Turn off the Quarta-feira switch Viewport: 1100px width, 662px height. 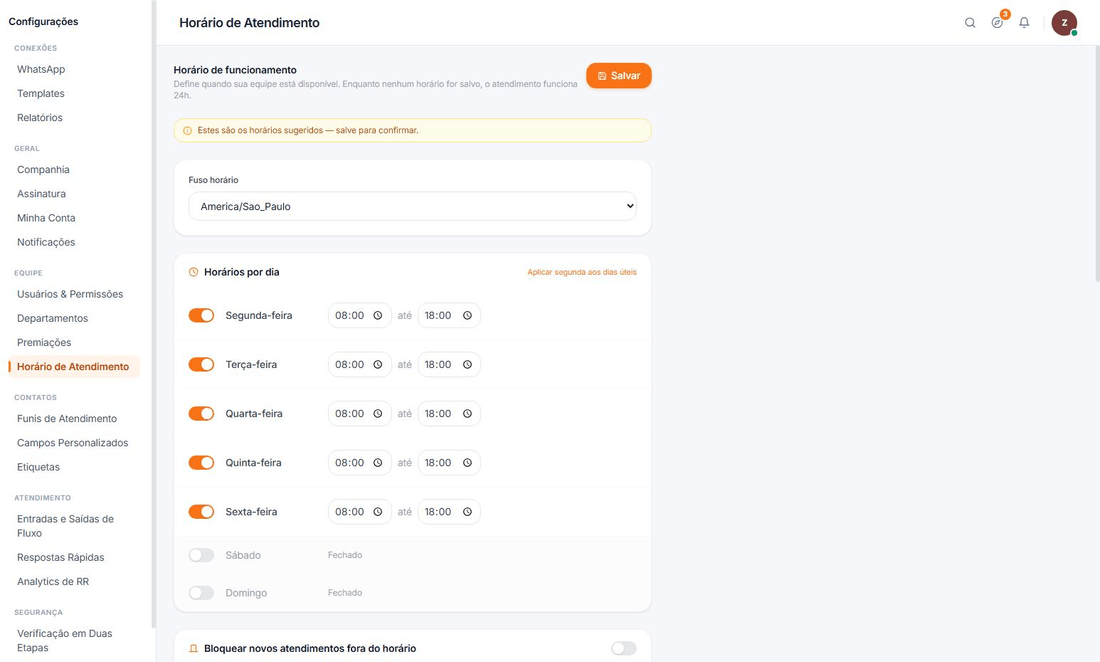pos(201,414)
